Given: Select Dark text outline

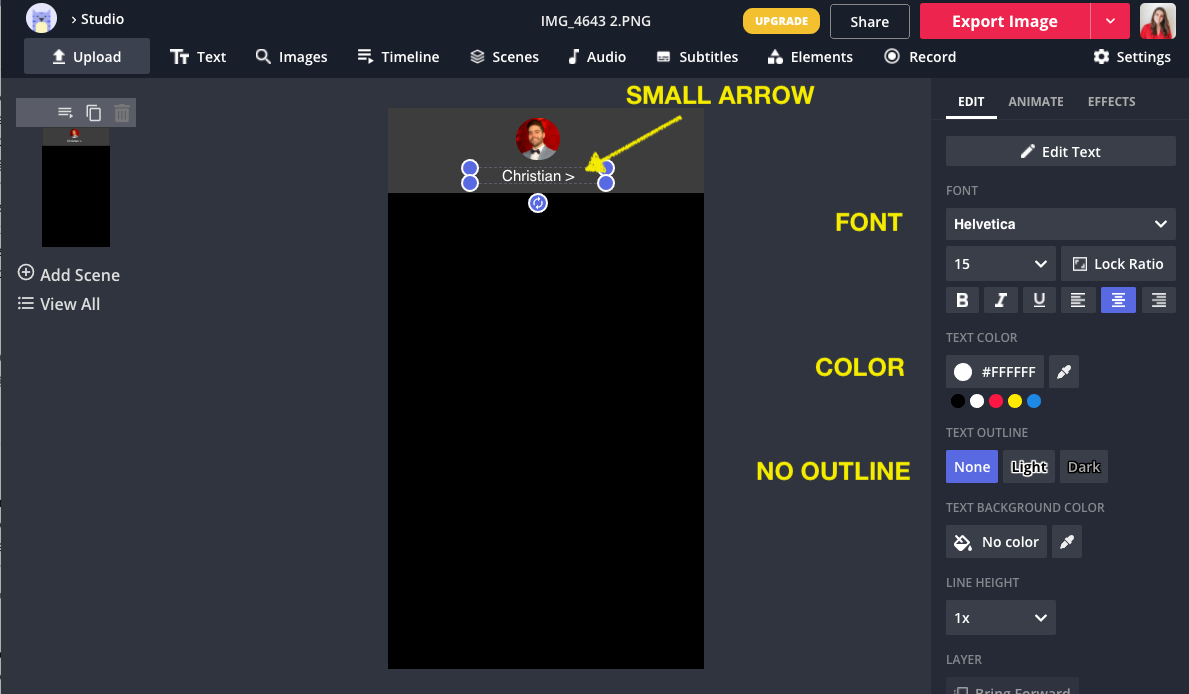Looking at the screenshot, I should (x=1084, y=466).
